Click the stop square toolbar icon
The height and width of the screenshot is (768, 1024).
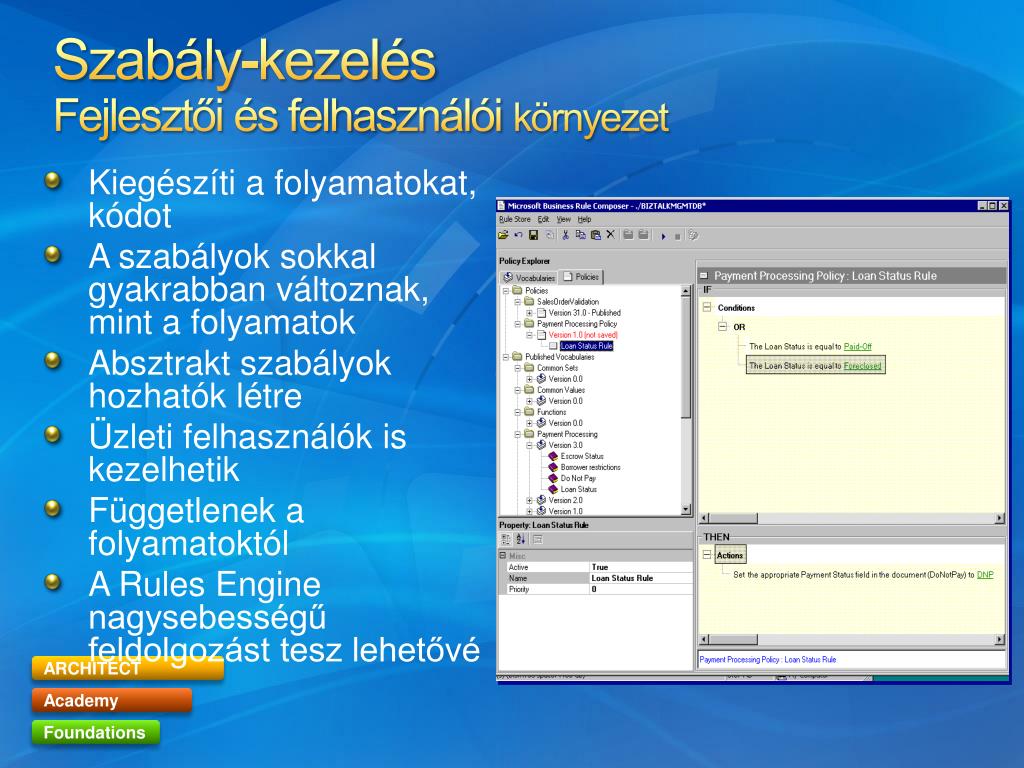pyautogui.click(x=678, y=236)
